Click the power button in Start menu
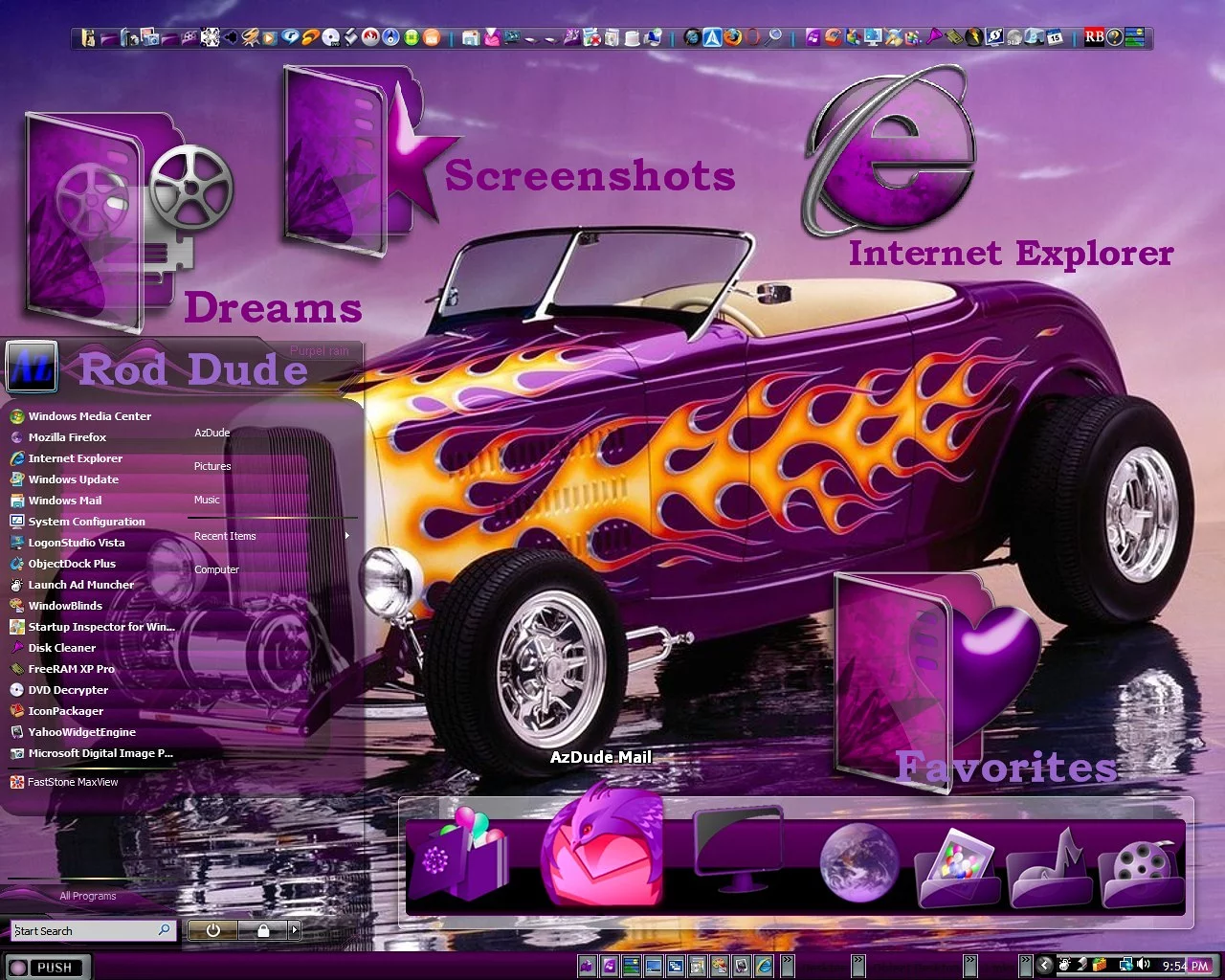Image resolution: width=1225 pixels, height=980 pixels. (x=212, y=929)
